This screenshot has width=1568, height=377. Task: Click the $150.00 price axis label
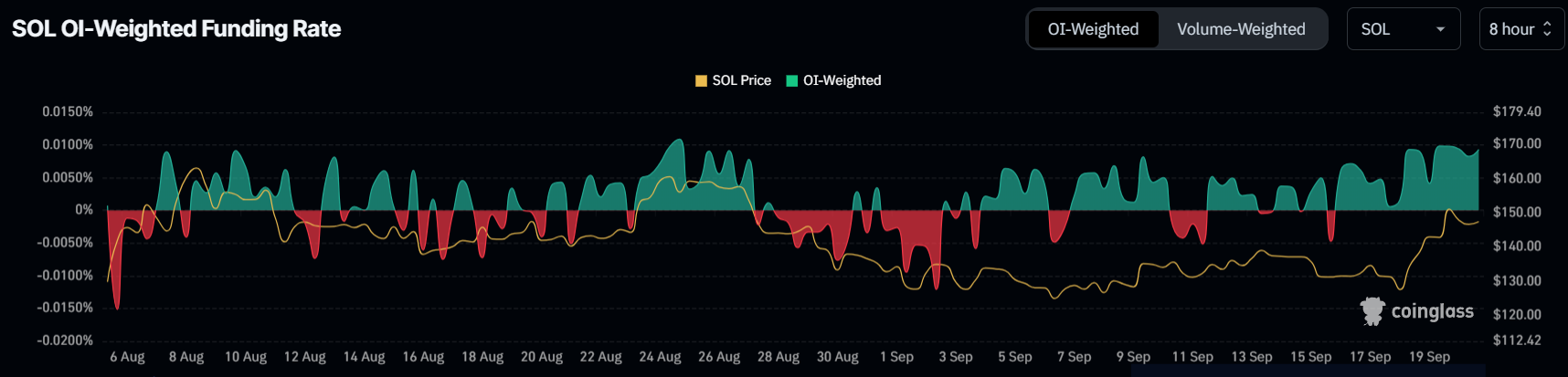point(1517,212)
